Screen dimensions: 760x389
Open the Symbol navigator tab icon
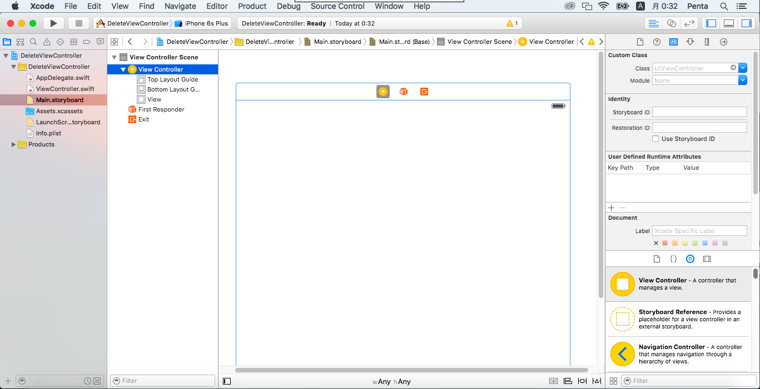click(20, 42)
